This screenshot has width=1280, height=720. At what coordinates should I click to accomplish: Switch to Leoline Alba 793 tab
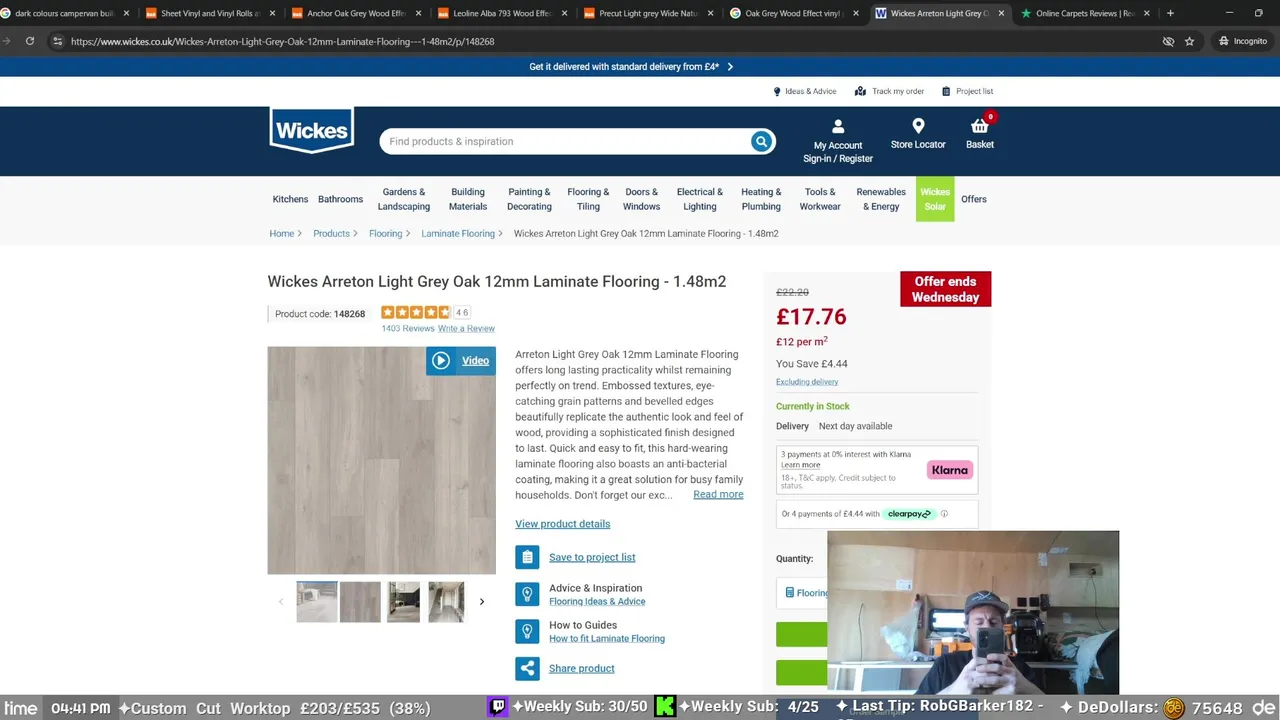click(x=501, y=13)
